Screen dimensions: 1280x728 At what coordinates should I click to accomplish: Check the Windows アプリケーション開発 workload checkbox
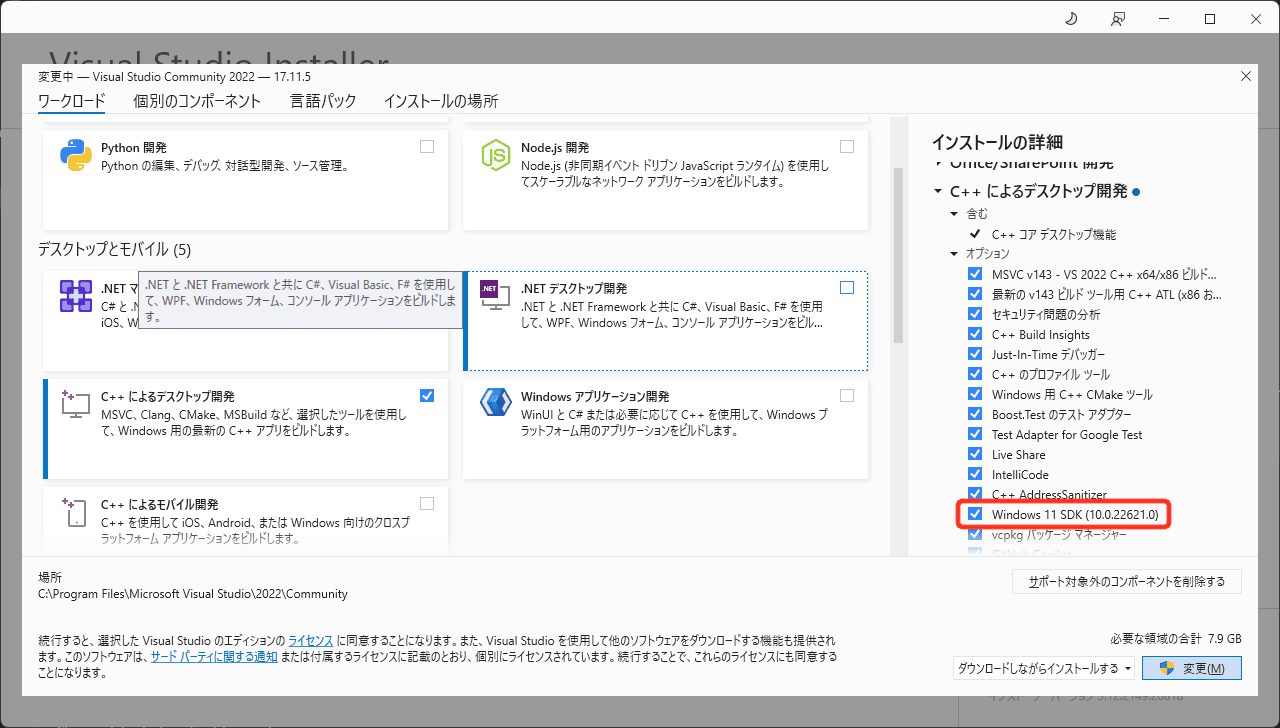pos(847,395)
